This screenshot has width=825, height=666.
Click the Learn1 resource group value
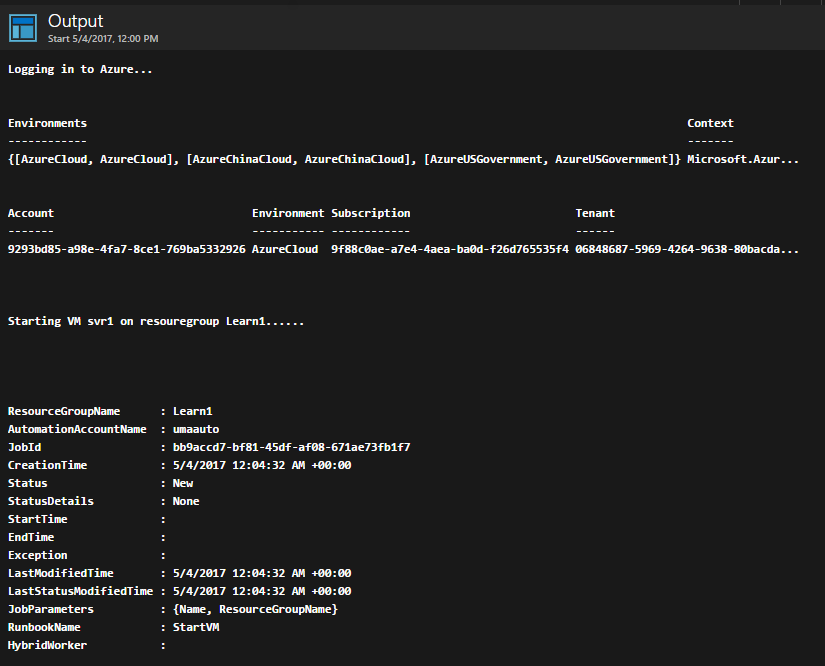193,411
